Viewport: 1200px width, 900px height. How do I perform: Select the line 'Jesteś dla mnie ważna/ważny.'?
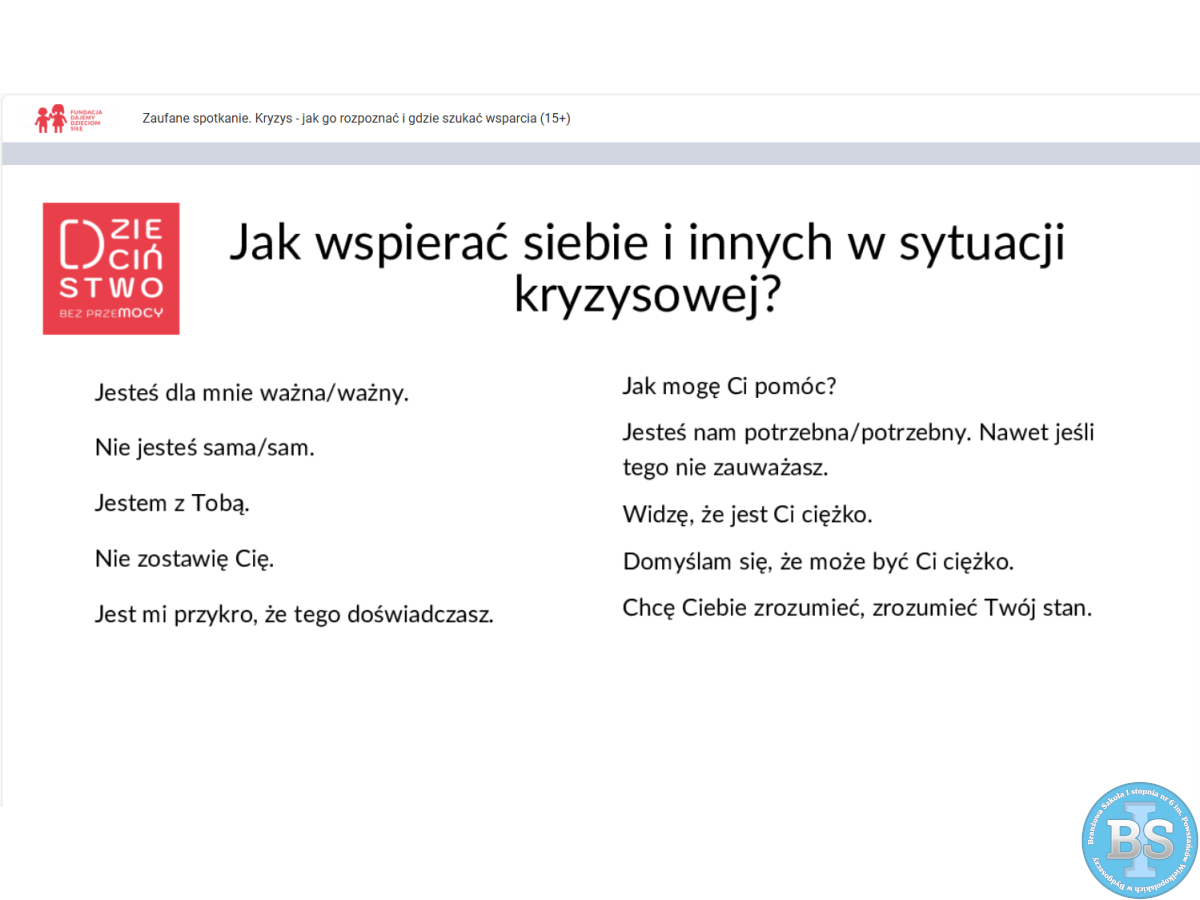252,392
